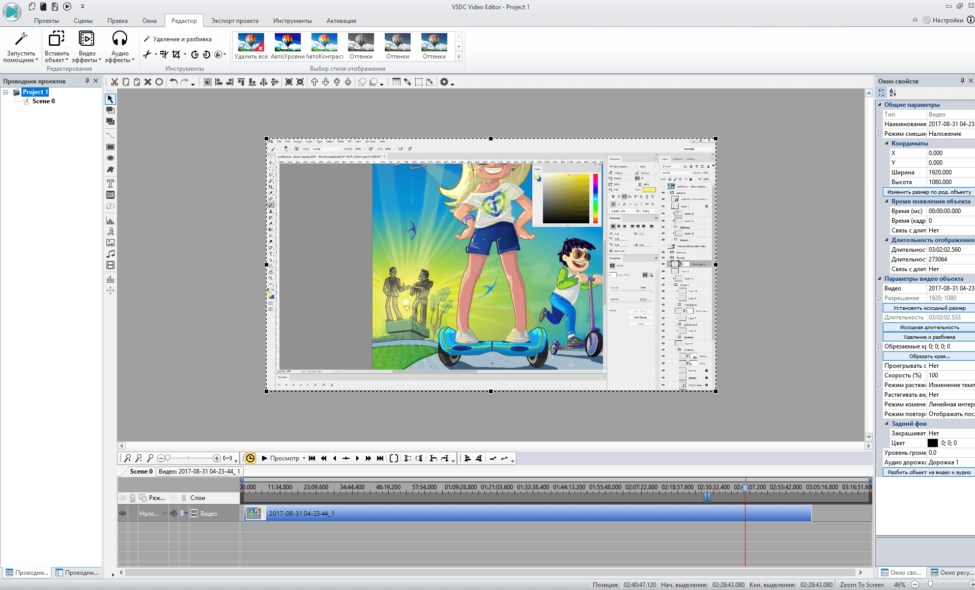
Task: Open the Экспорт проекта ribbon tab
Action: [x=234, y=20]
